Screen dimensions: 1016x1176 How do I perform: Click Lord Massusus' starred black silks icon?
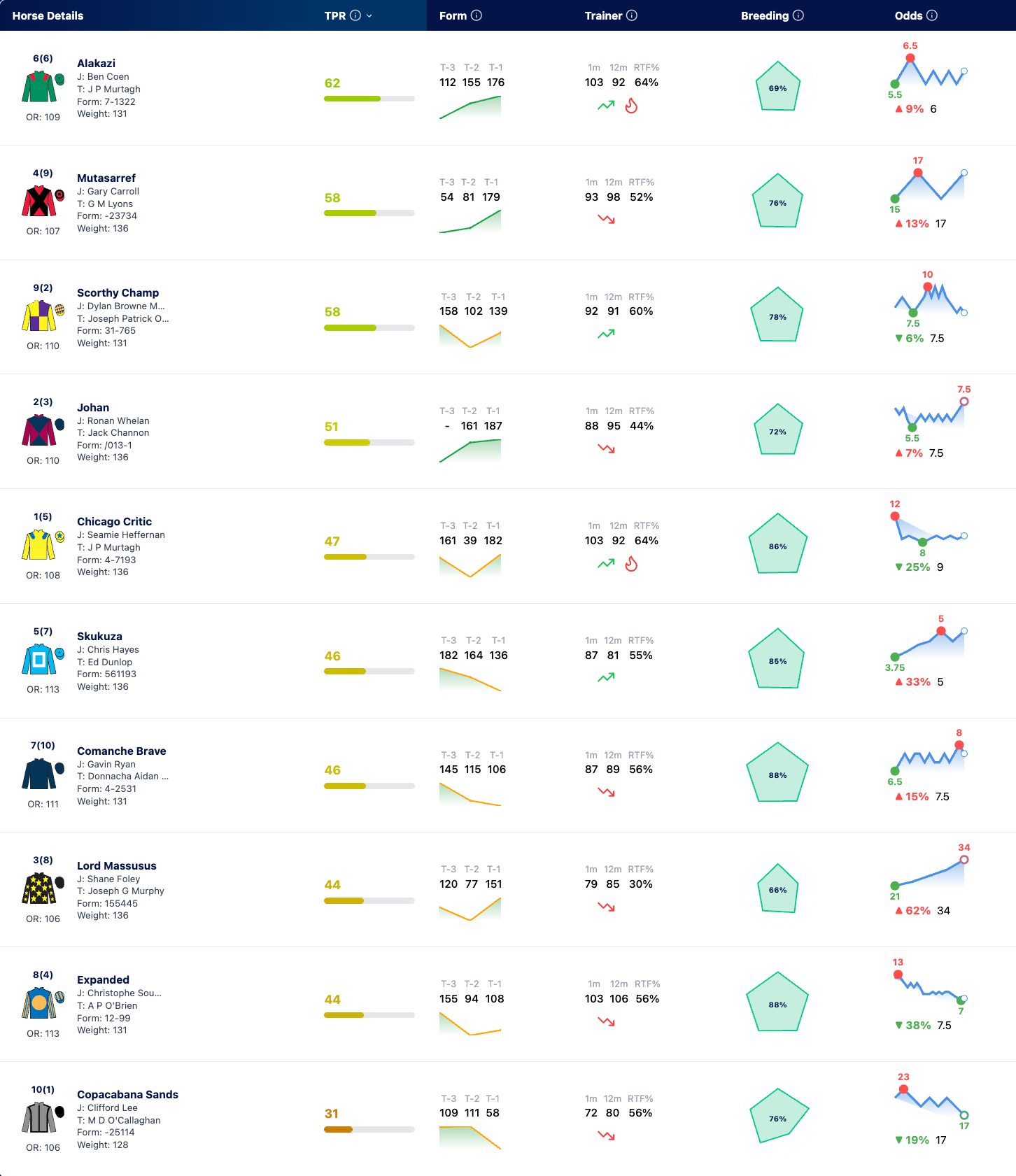tap(39, 888)
